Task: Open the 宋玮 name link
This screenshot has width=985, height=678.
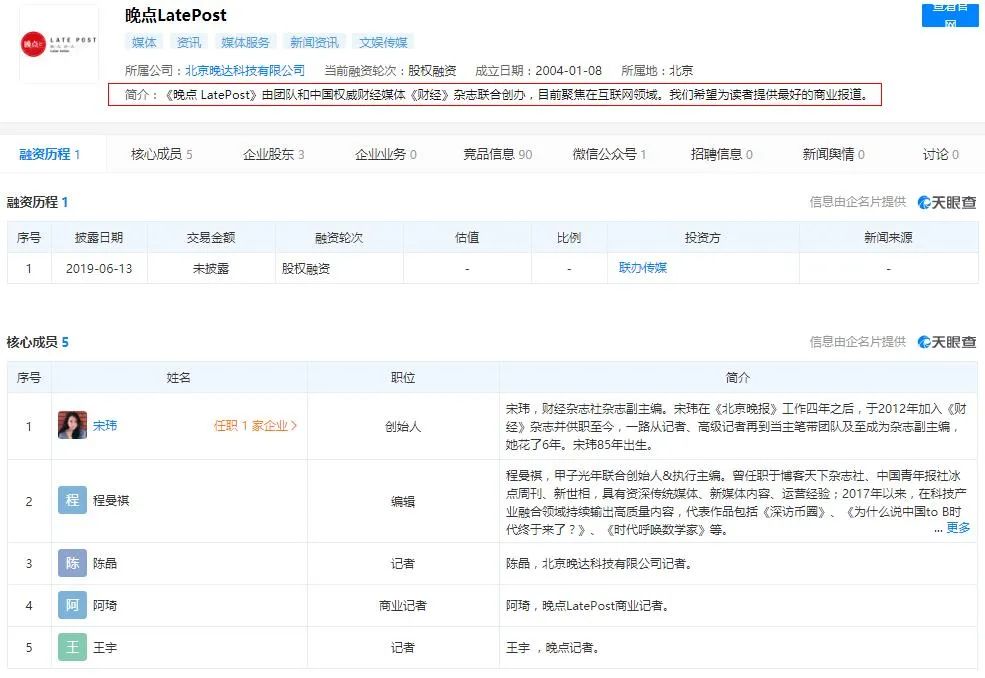Action: point(105,425)
